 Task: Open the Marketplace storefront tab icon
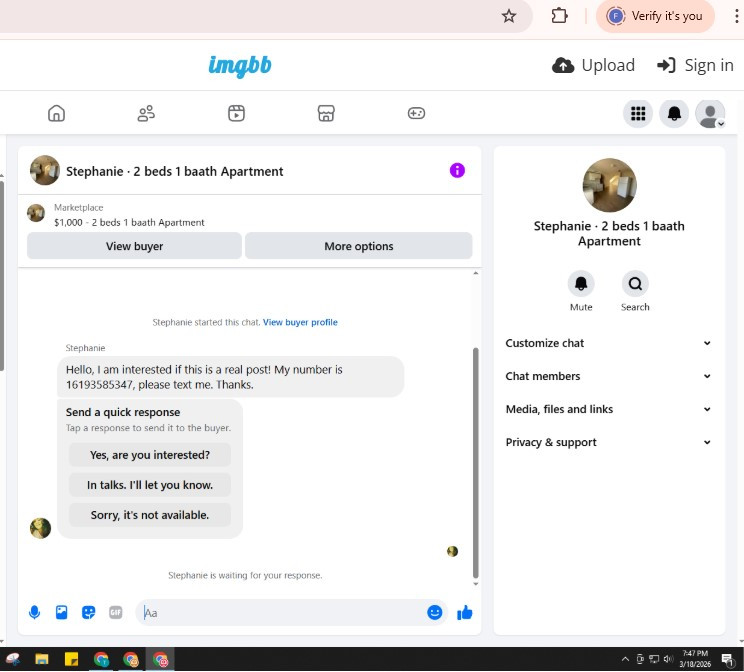click(x=326, y=113)
